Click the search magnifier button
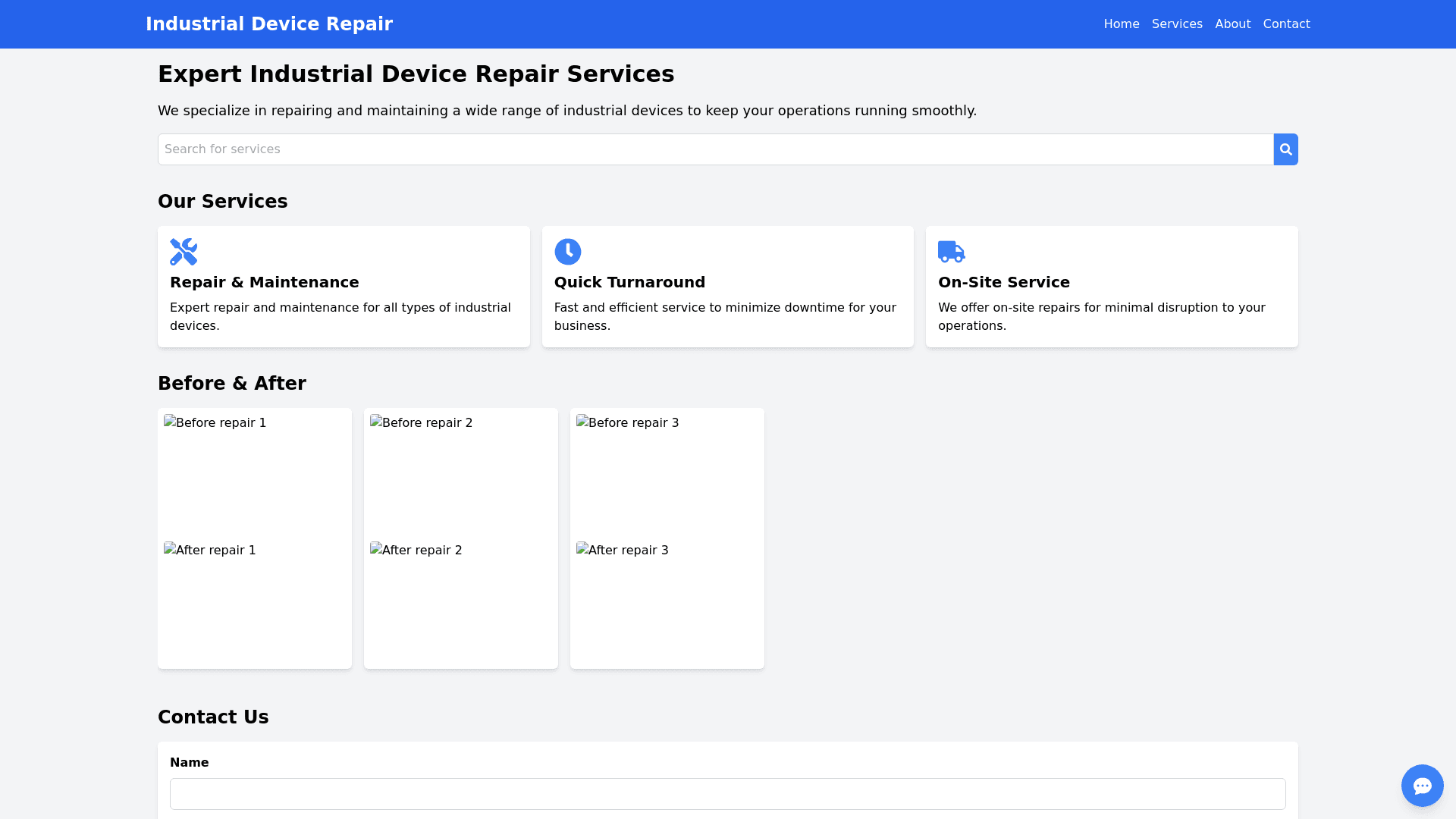Image resolution: width=1456 pixels, height=819 pixels. 1285,149
